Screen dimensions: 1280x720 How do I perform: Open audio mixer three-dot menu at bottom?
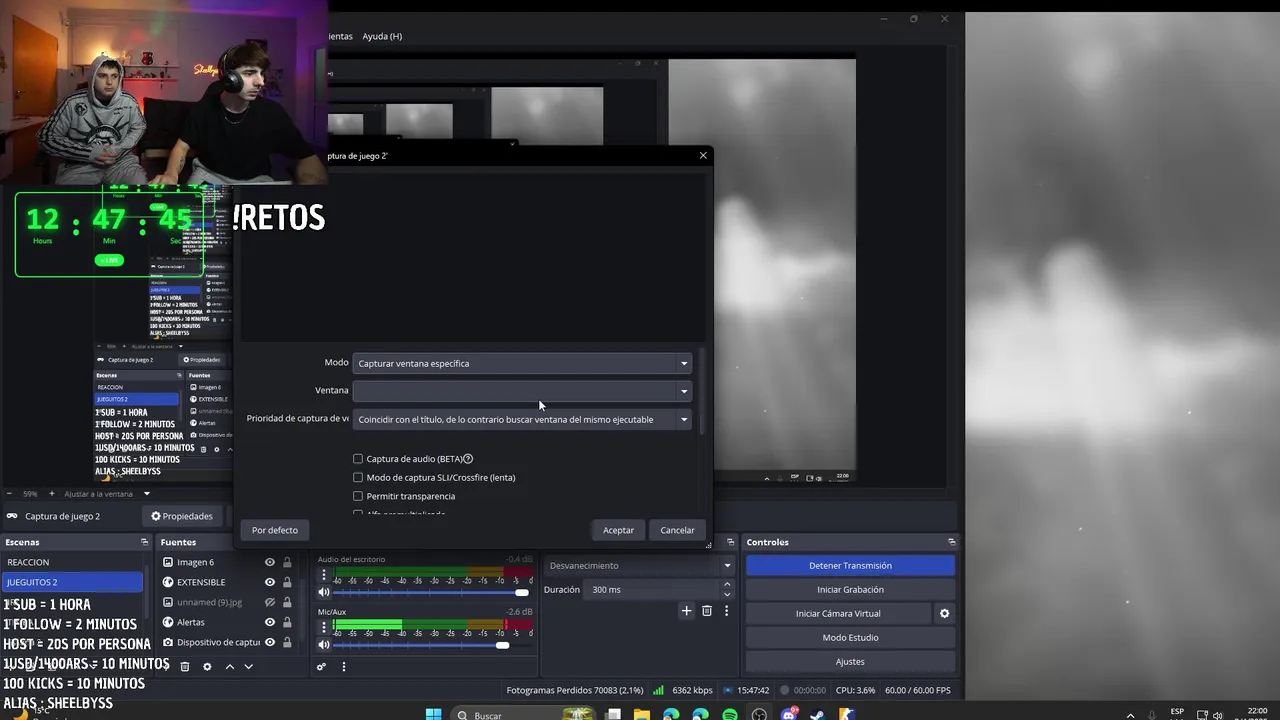344,666
